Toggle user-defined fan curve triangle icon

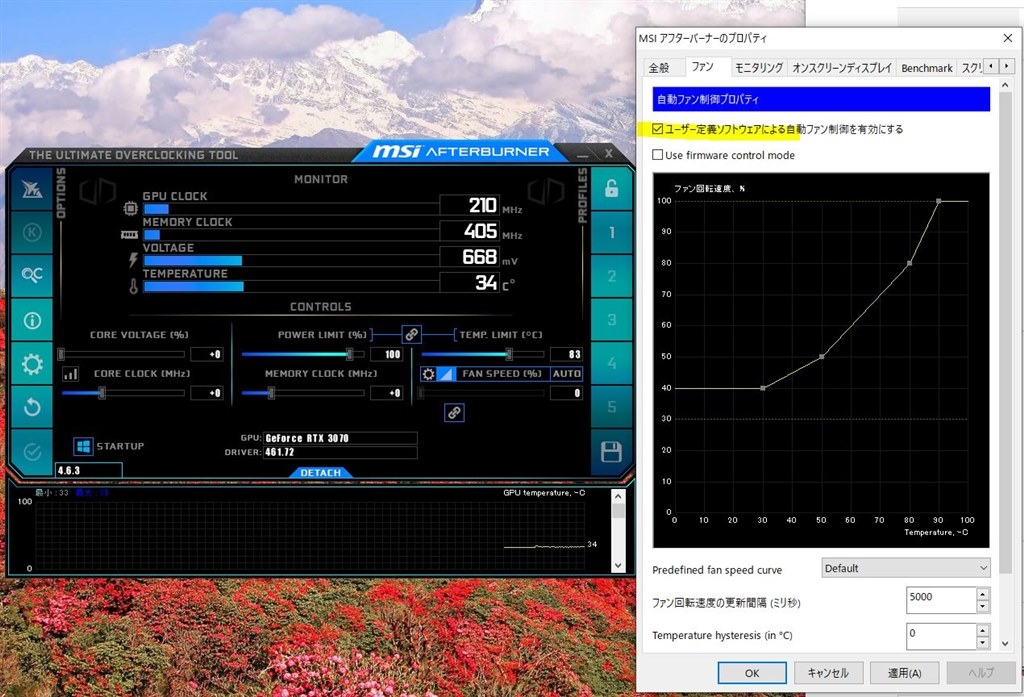coord(445,374)
